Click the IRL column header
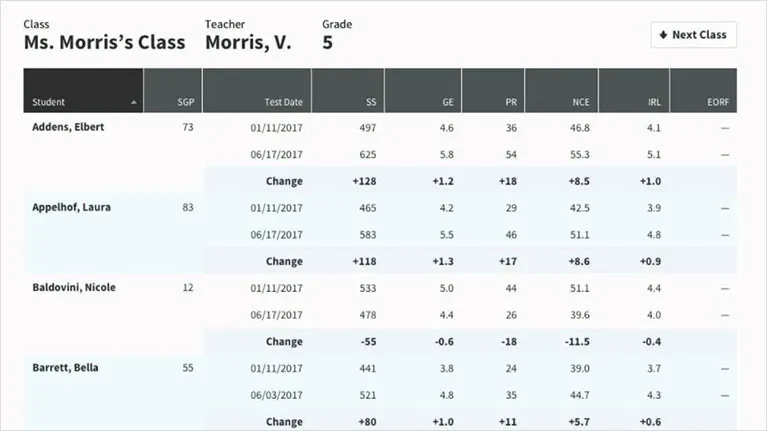767x431 pixels. [634, 91]
